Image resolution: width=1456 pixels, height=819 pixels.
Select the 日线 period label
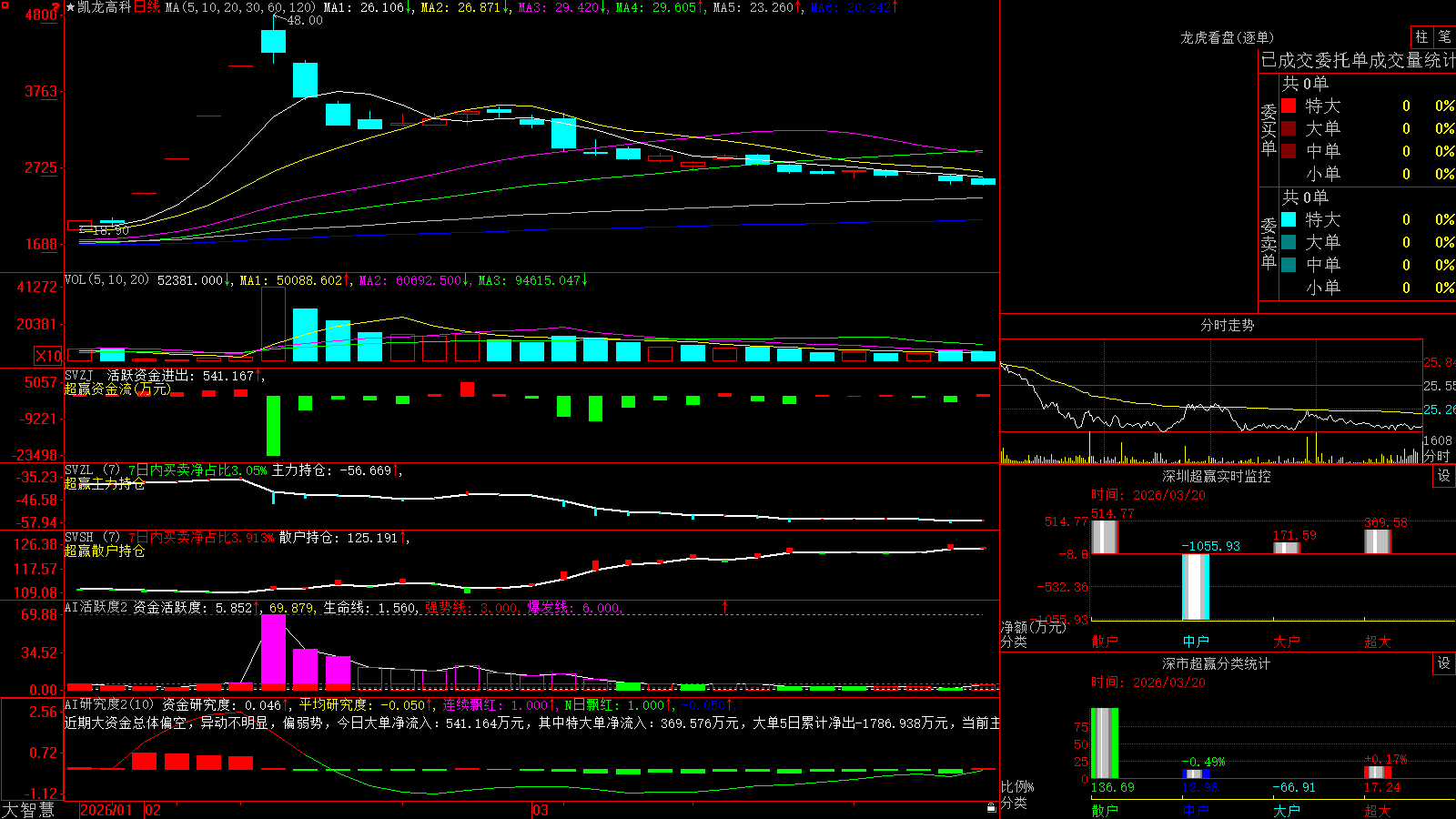click(147, 7)
